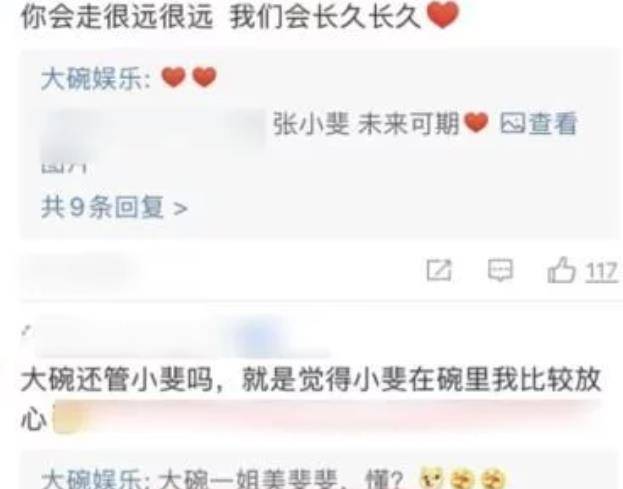Click the small icon beside the second commenter's name
623x489 pixels.
click(x=26, y=330)
